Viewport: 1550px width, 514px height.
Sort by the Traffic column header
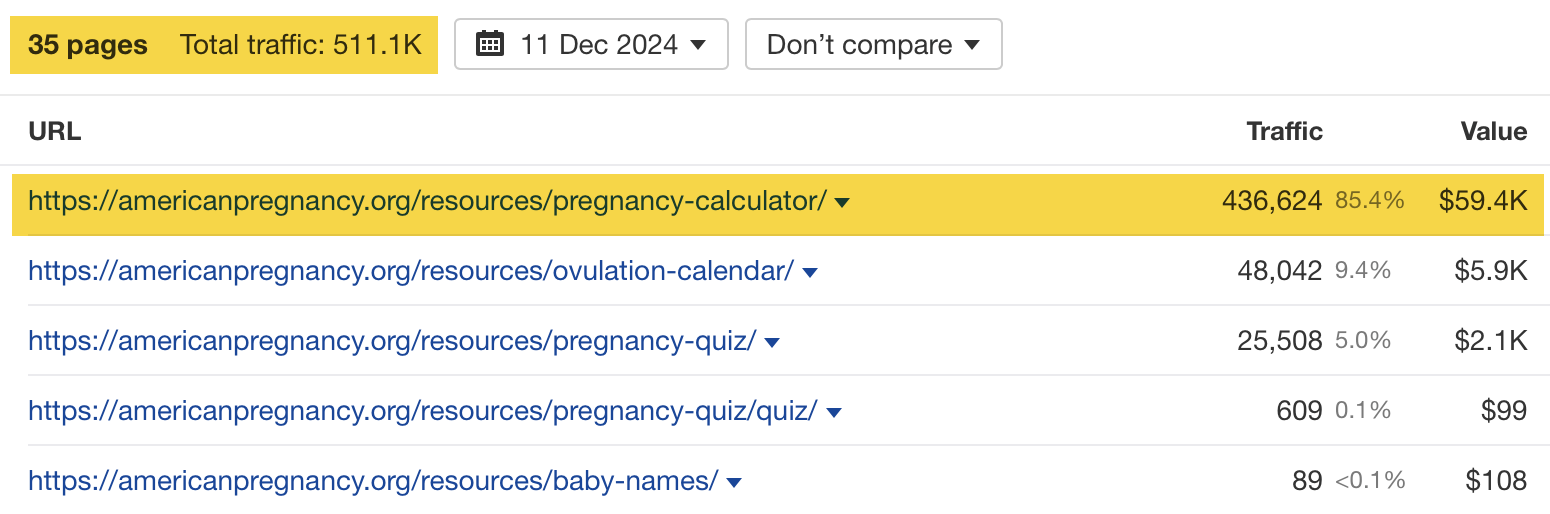[x=1284, y=131]
